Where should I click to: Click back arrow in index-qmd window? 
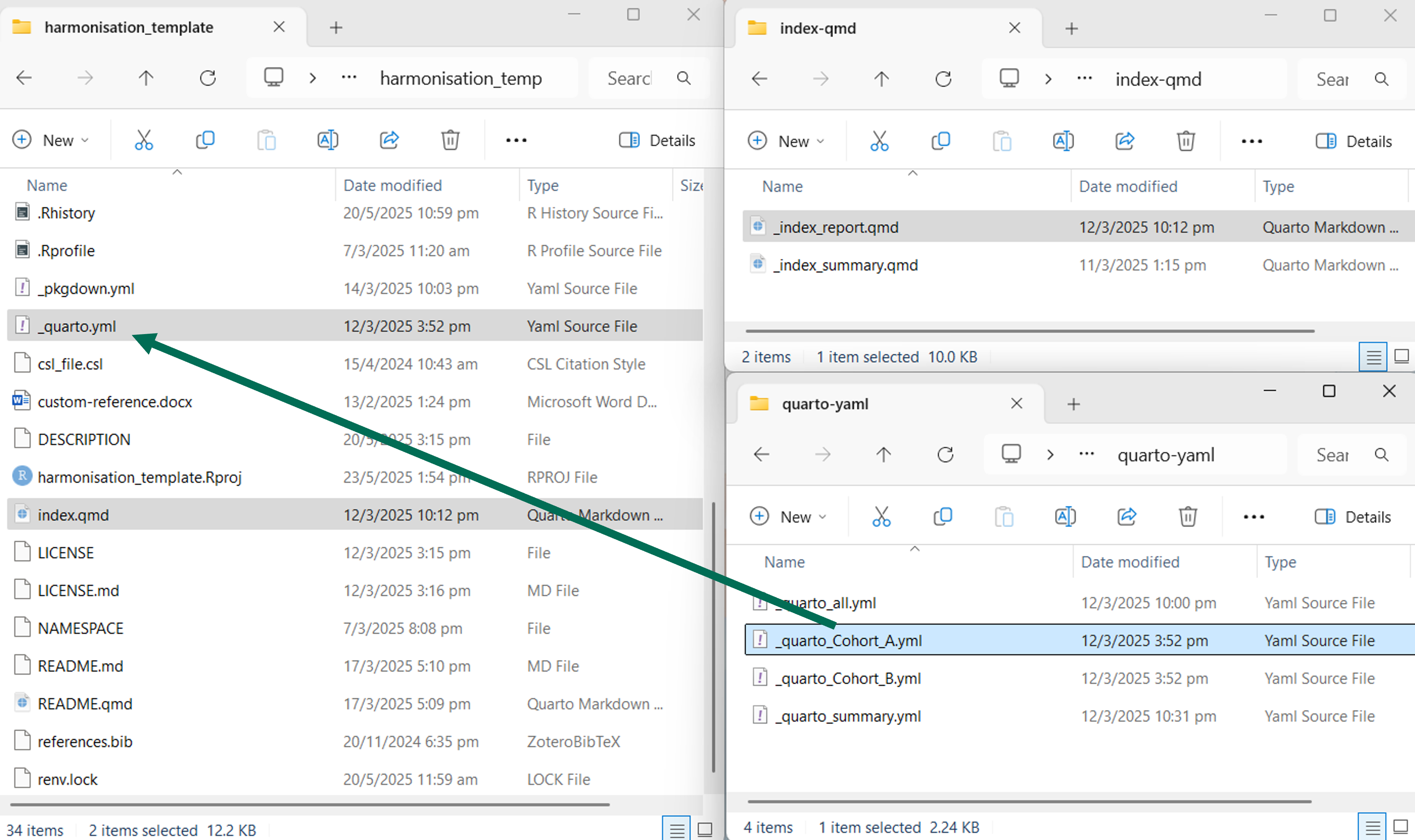click(x=760, y=79)
